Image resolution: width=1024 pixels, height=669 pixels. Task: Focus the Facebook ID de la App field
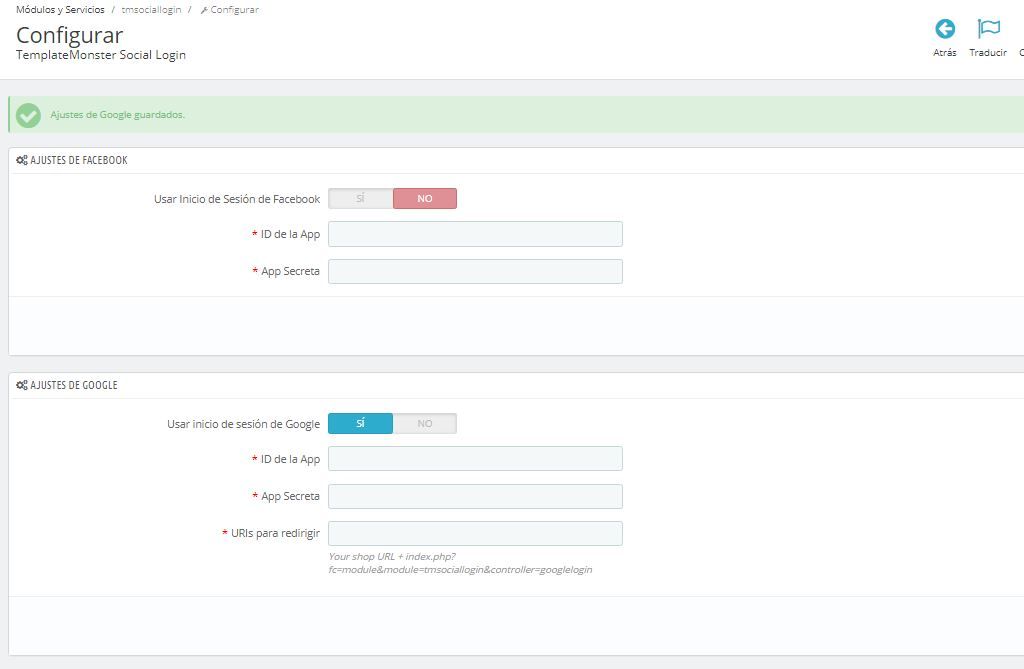pos(475,234)
